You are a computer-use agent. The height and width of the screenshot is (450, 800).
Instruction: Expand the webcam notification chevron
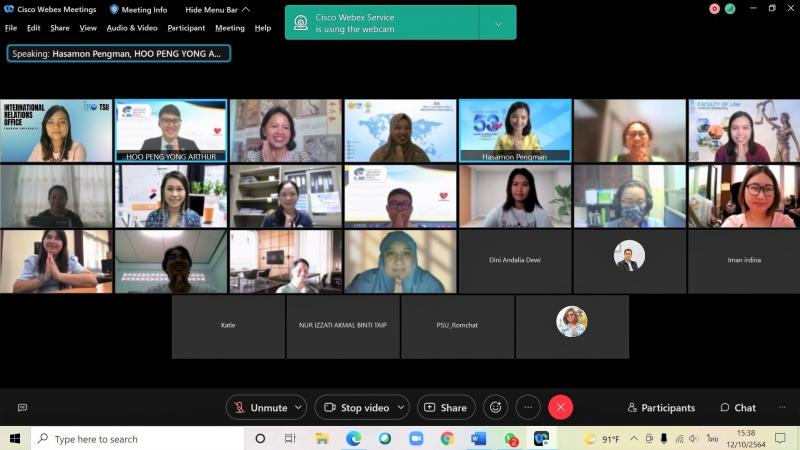point(498,23)
